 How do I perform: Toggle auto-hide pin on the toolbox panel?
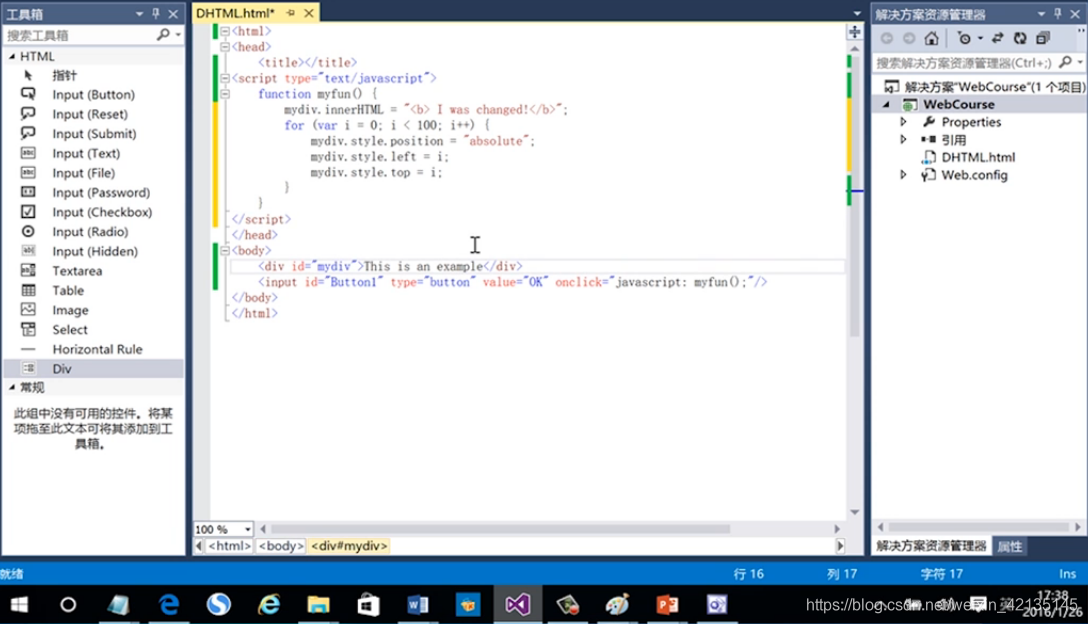[x=156, y=14]
